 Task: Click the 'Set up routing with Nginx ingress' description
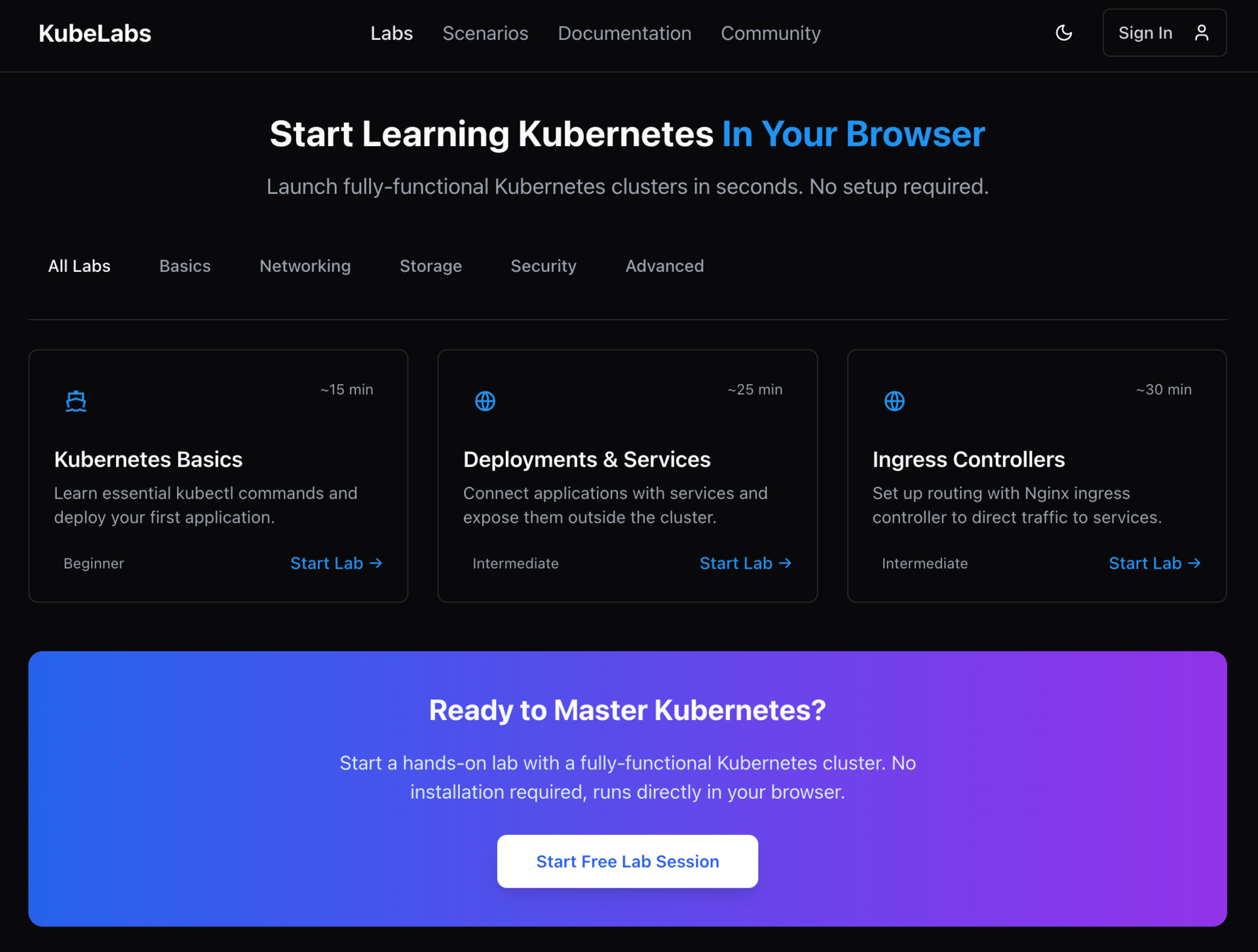1017,505
